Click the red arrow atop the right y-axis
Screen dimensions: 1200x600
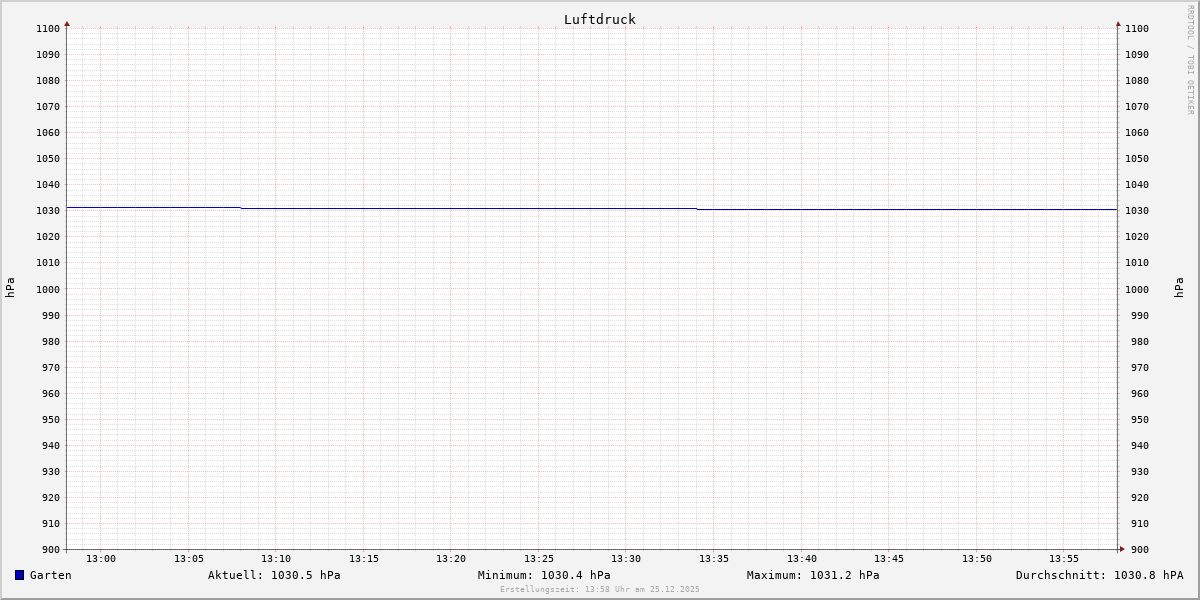(x=1118, y=23)
